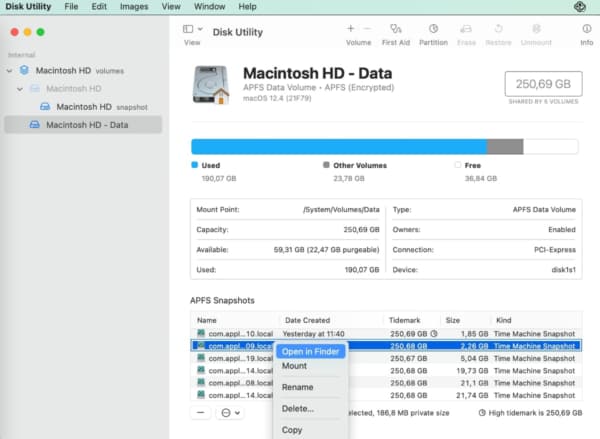This screenshot has width=600, height=439.
Task: Open the Edit menu
Action: point(99,7)
